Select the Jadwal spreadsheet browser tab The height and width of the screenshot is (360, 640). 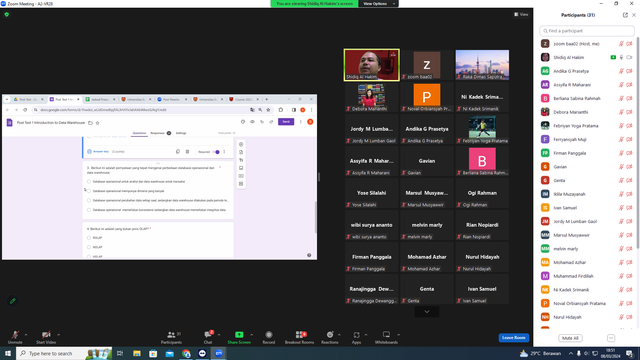pos(100,99)
